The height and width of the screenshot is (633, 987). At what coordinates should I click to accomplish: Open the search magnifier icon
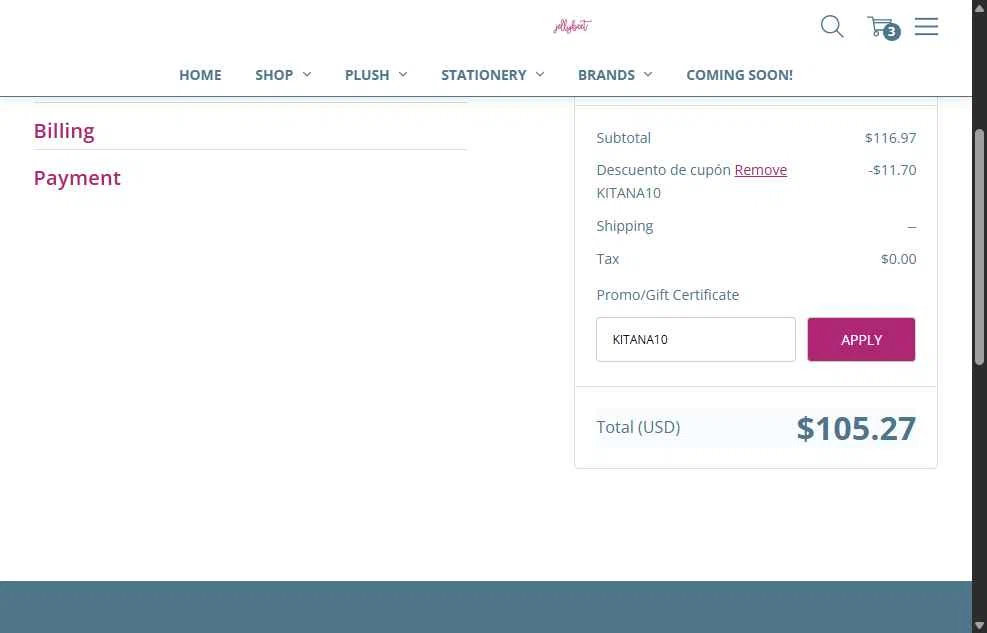click(x=832, y=26)
